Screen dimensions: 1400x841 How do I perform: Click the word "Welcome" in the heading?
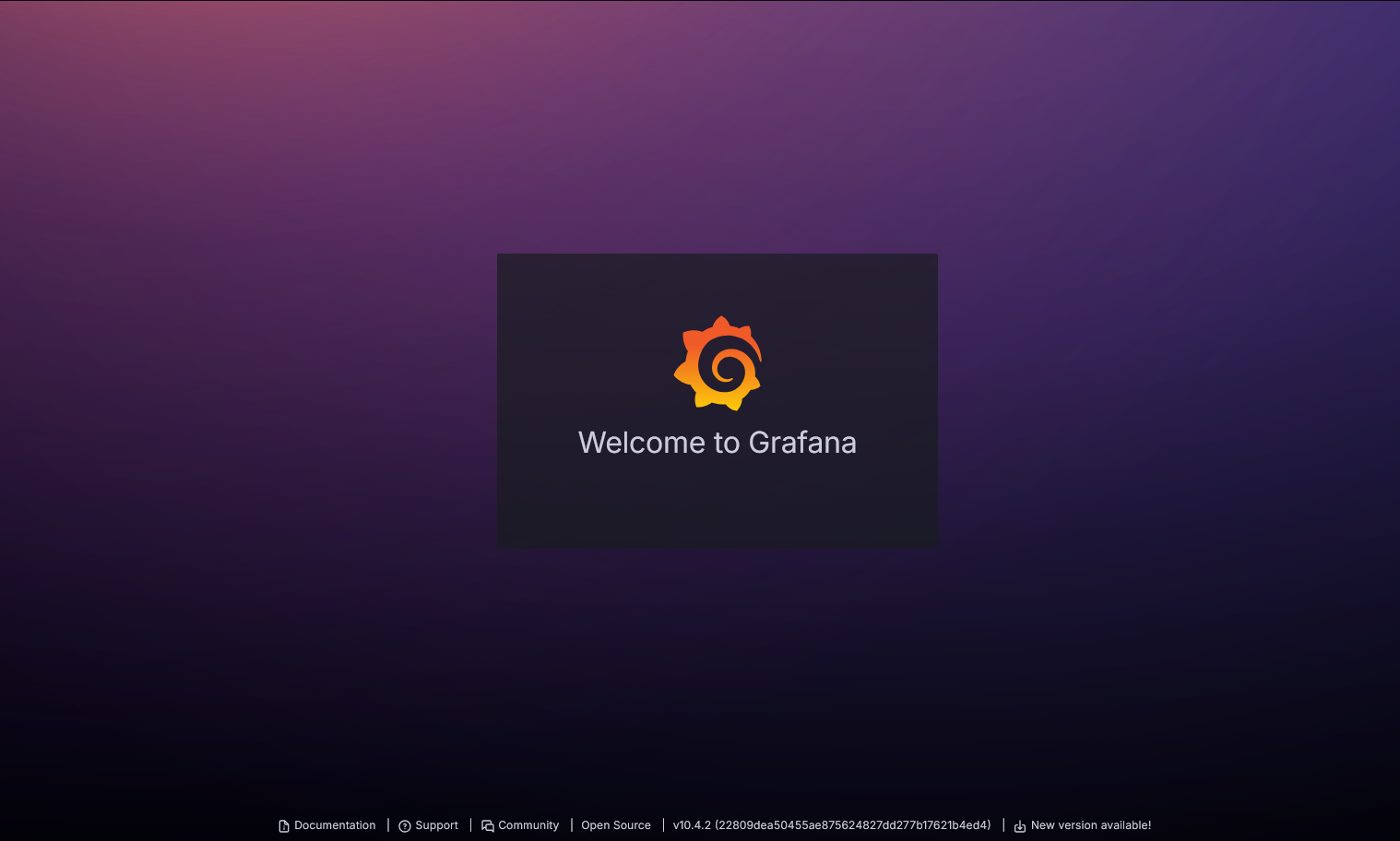point(642,443)
